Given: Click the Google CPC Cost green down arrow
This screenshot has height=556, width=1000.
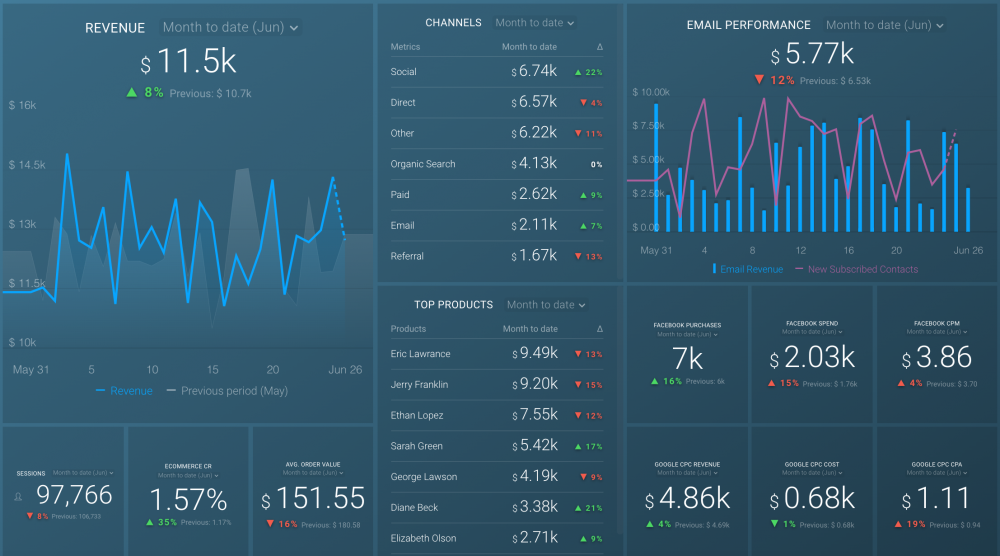Looking at the screenshot, I should coord(776,523).
